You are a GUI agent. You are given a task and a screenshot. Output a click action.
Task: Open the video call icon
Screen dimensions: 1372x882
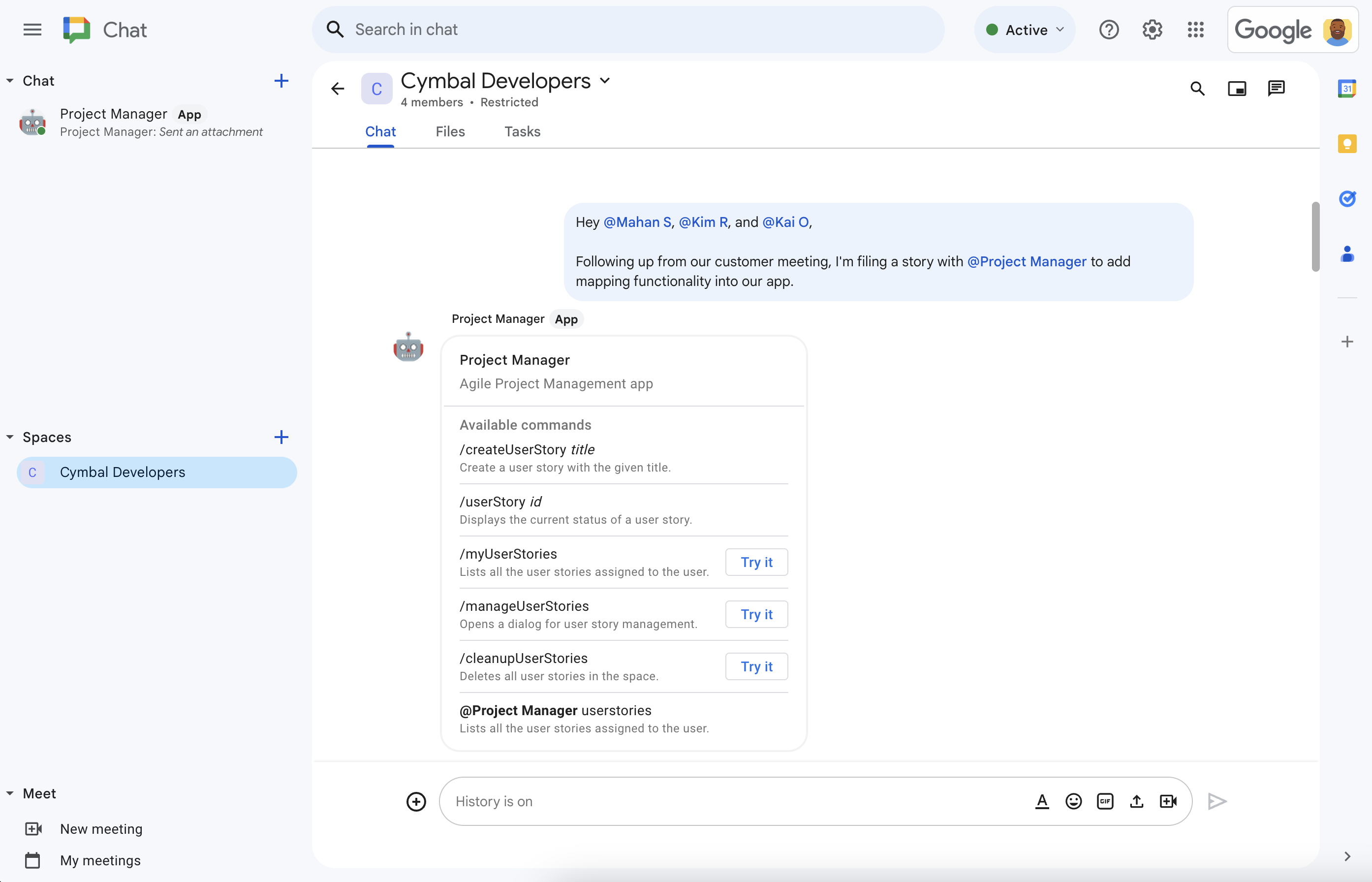point(1168,801)
